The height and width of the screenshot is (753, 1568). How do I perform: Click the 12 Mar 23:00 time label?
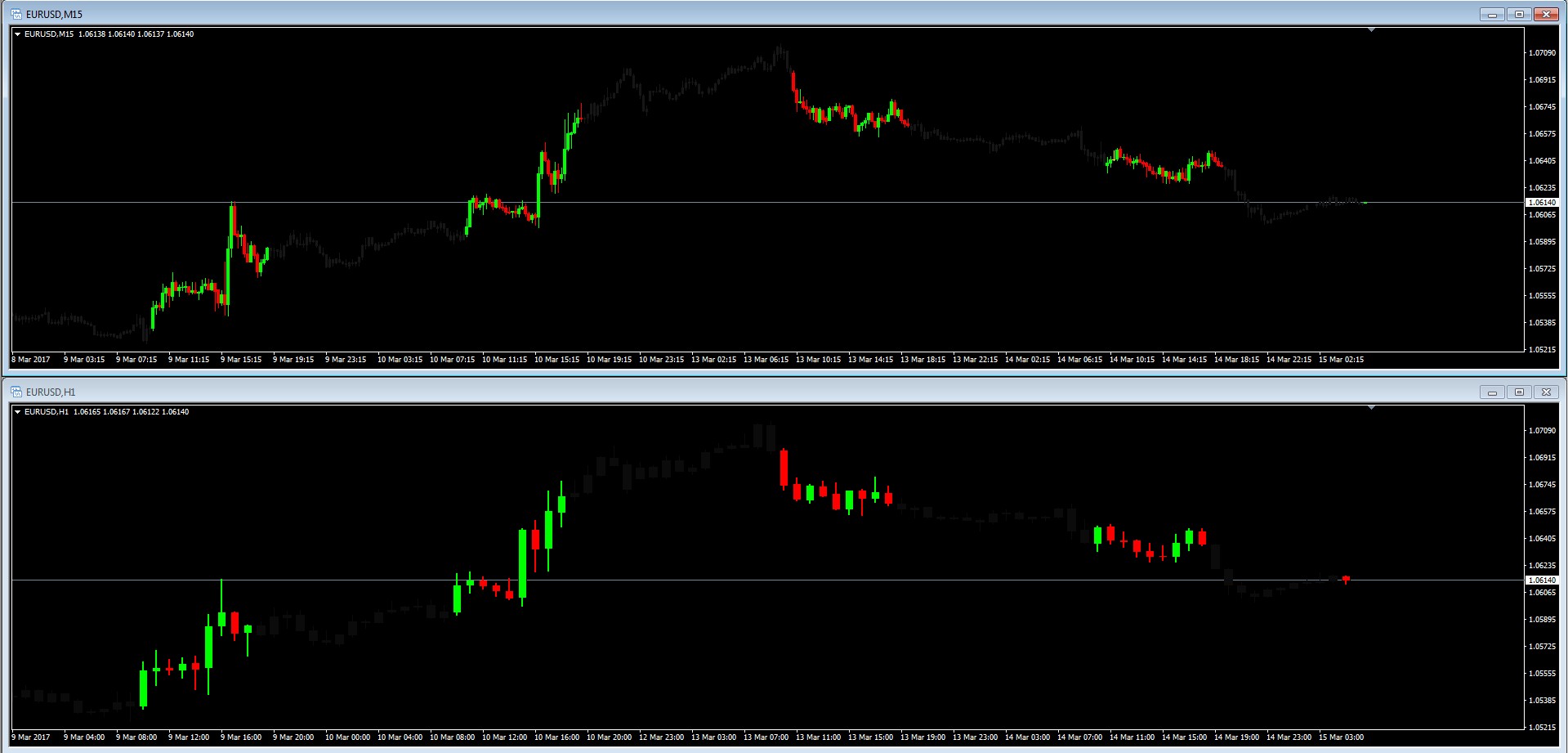[661, 737]
